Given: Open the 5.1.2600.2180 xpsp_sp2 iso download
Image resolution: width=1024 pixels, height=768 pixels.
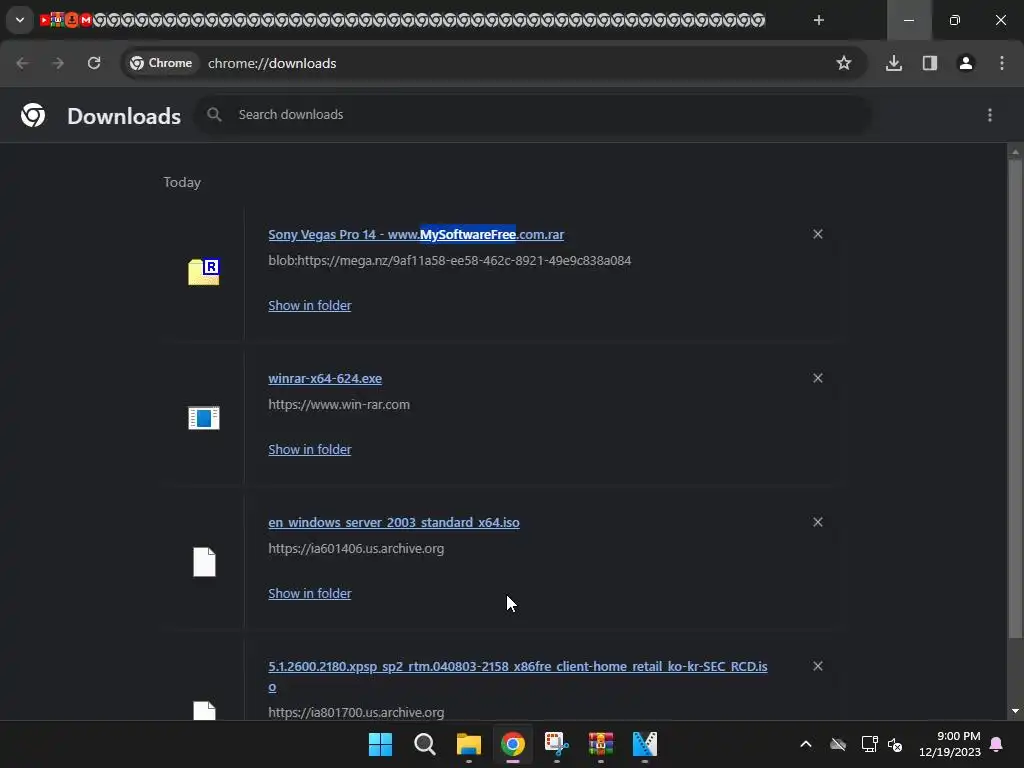Looking at the screenshot, I should (518, 676).
